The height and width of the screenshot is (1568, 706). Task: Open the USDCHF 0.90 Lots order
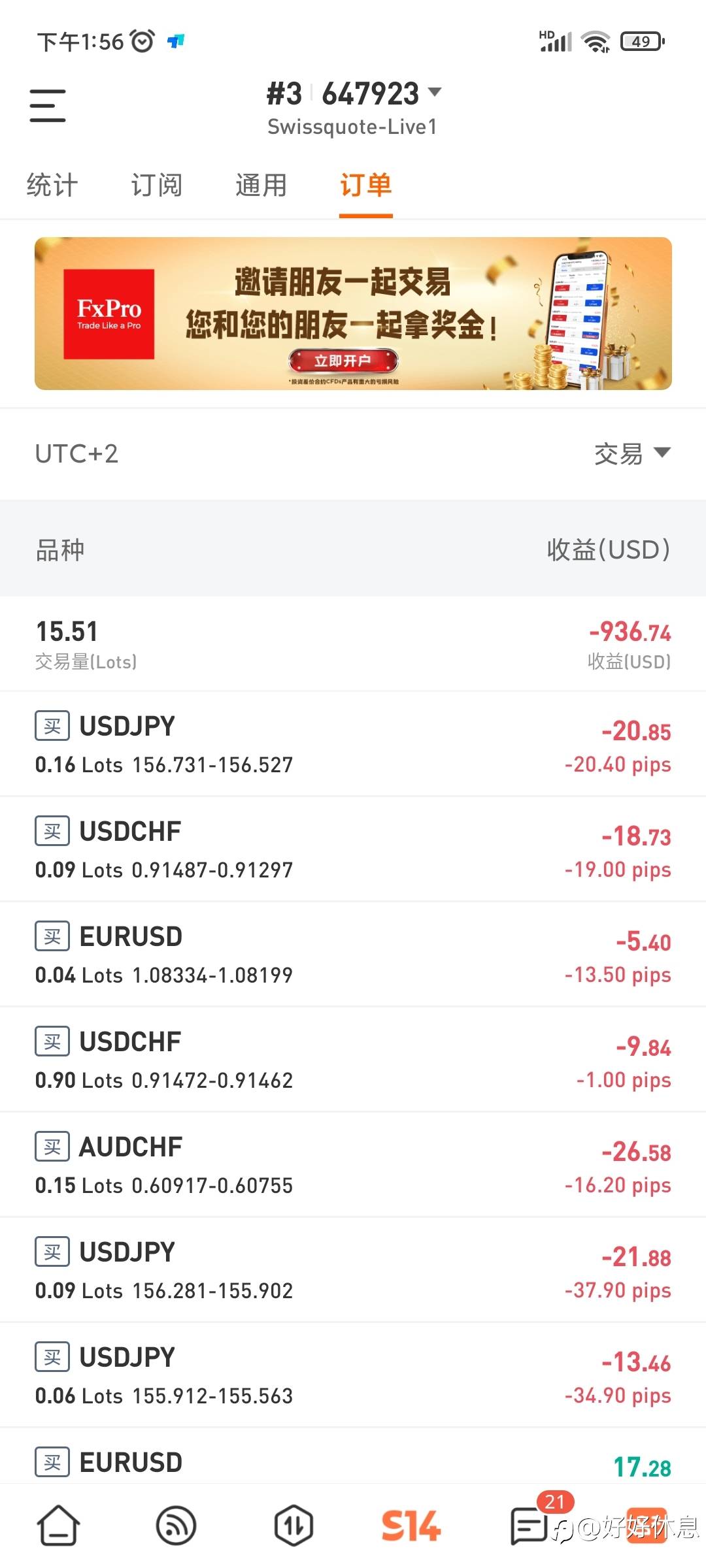coord(353,1060)
